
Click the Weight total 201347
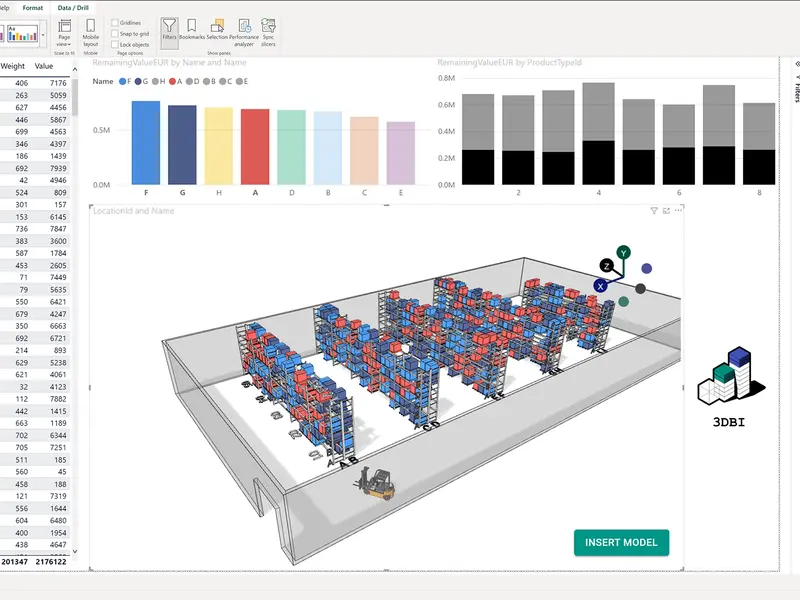(14, 562)
